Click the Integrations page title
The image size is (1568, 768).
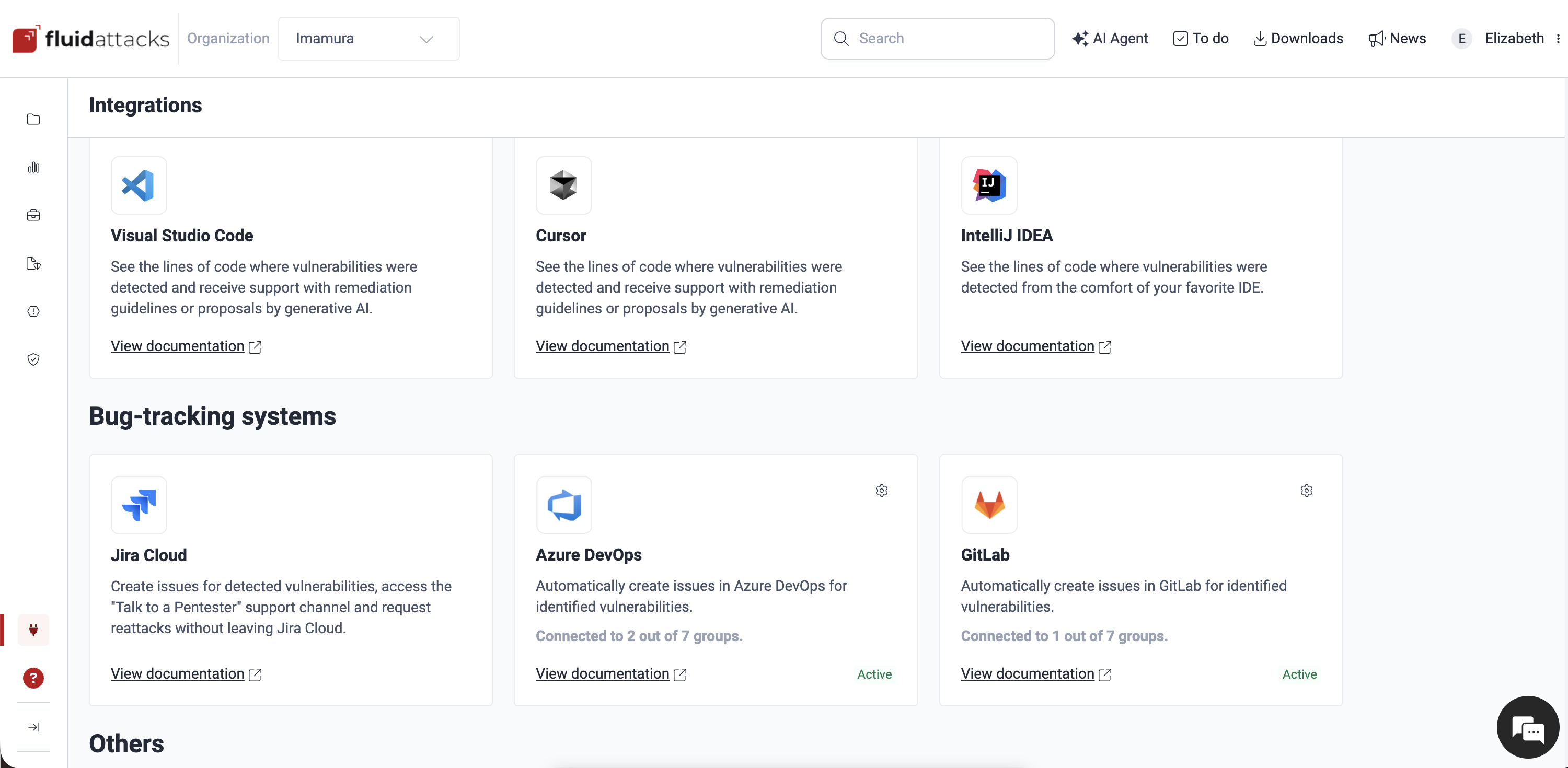[145, 106]
